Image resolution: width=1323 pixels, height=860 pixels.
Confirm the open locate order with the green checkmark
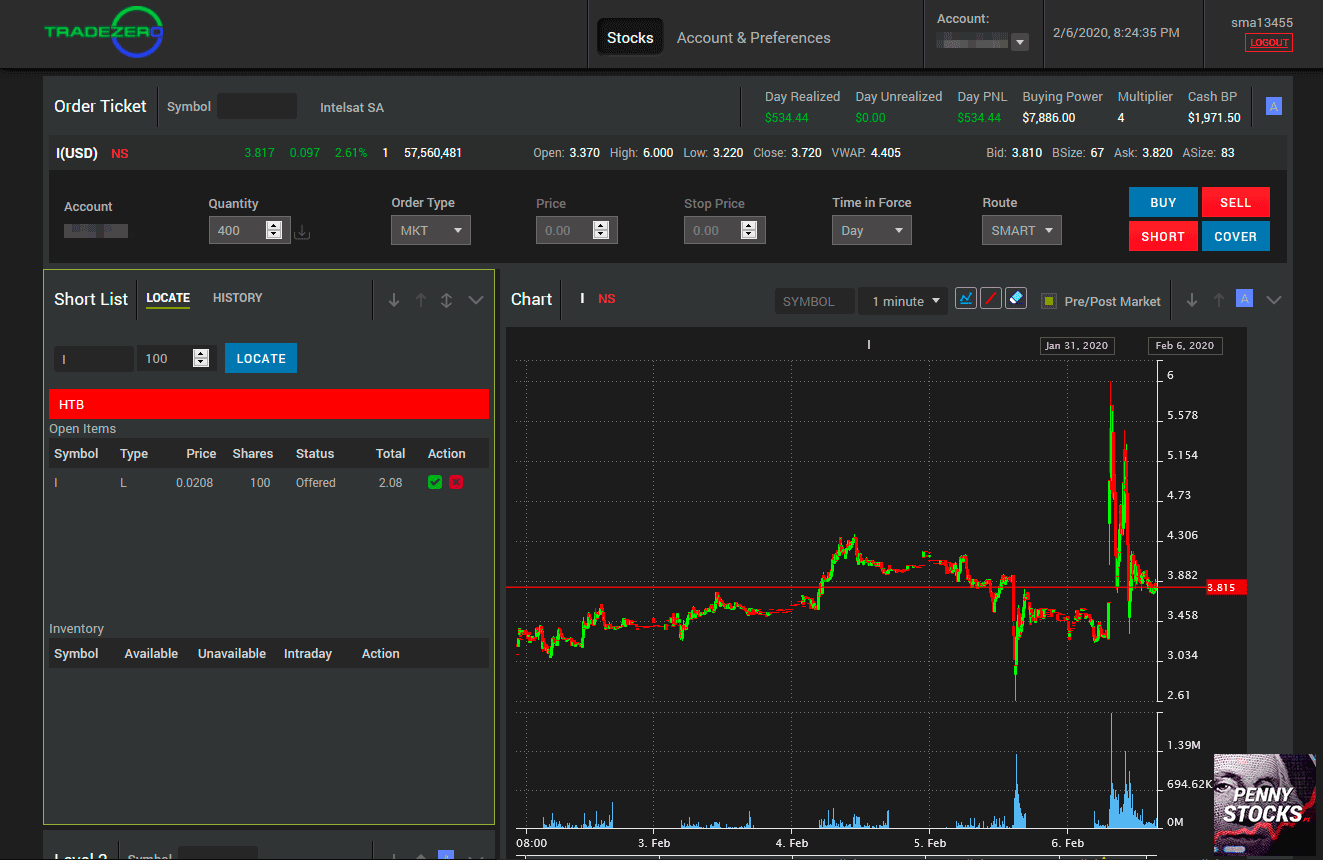434,482
